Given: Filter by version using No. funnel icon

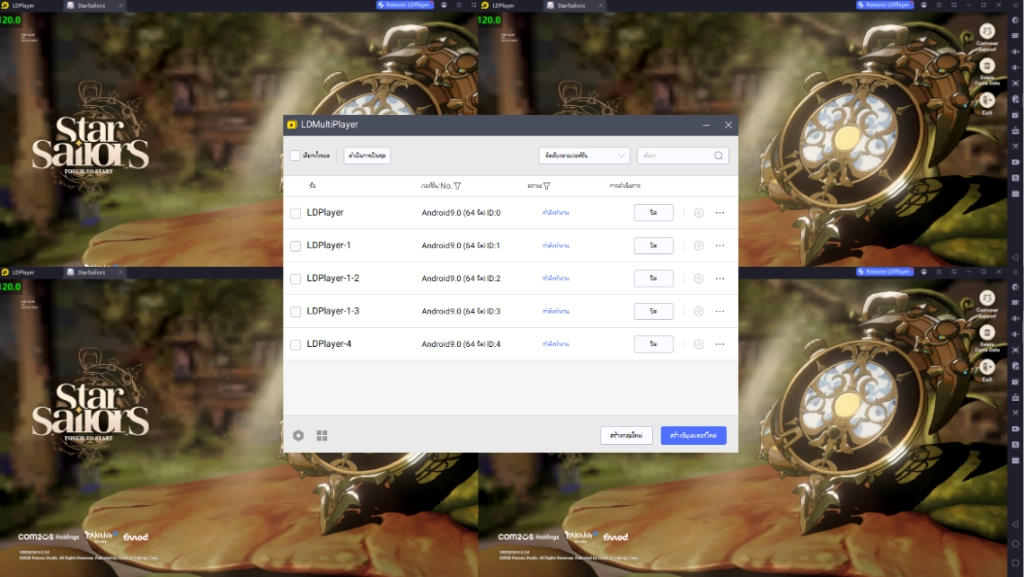Looking at the screenshot, I should [x=457, y=186].
